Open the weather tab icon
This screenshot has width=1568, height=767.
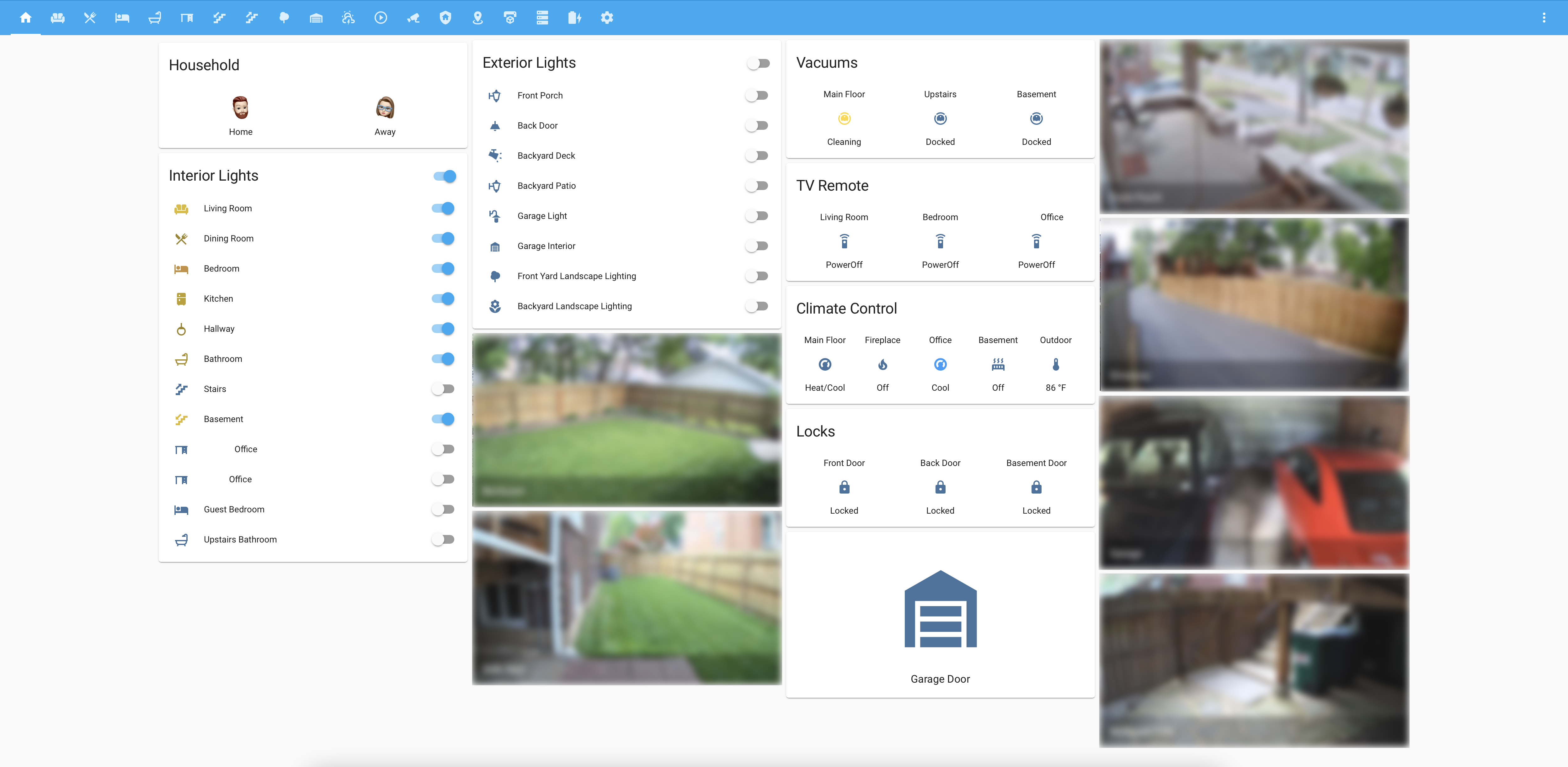348,18
